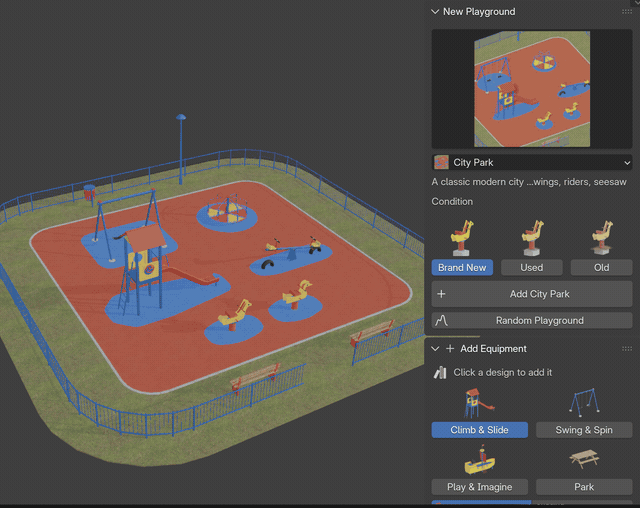Click the Swing & Spin swing icon
The height and width of the screenshot is (508, 640).
point(584,403)
